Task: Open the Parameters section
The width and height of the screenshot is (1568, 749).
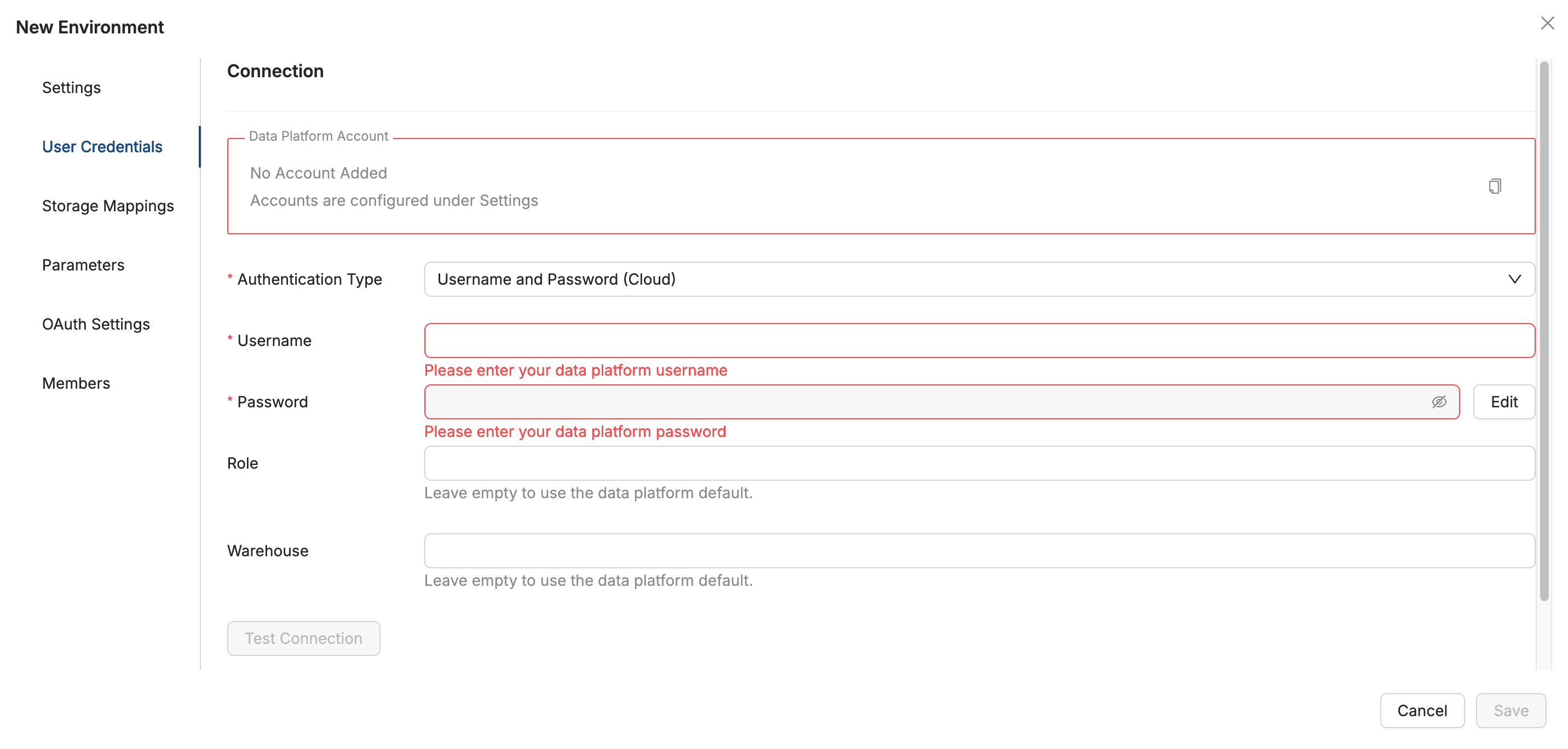Action: coord(83,264)
